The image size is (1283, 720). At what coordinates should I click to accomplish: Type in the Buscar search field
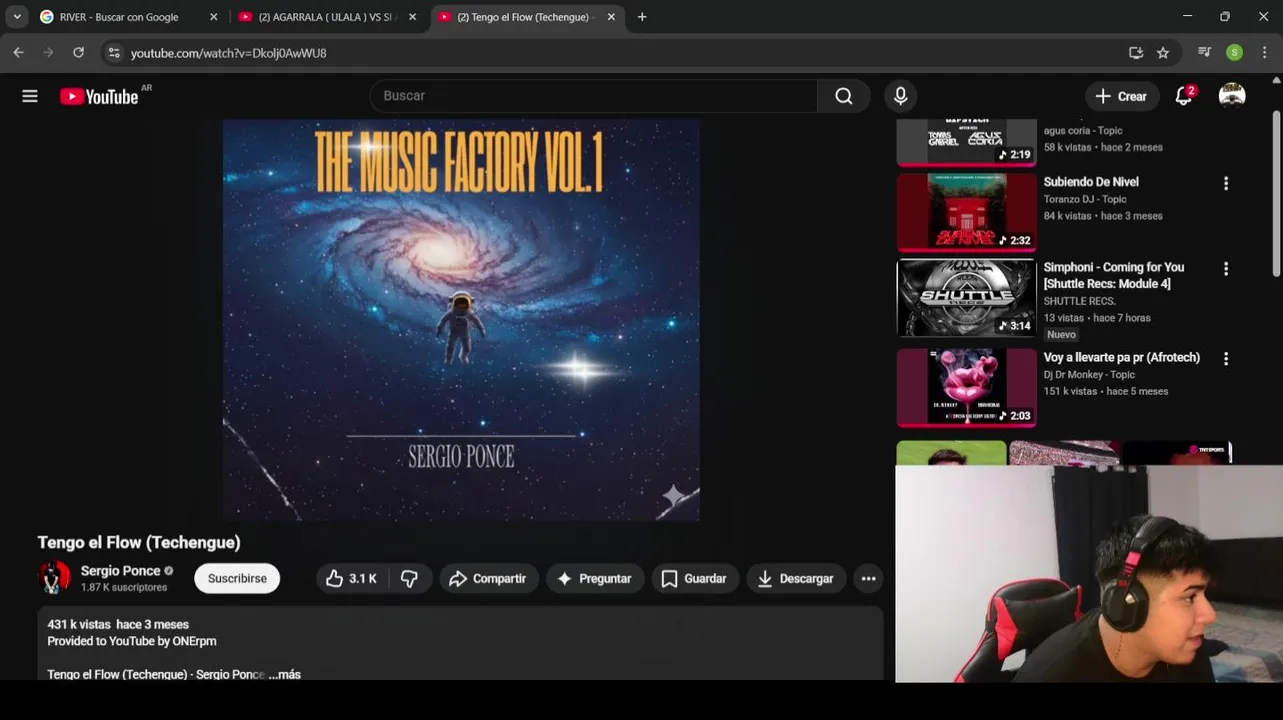tap(594, 96)
